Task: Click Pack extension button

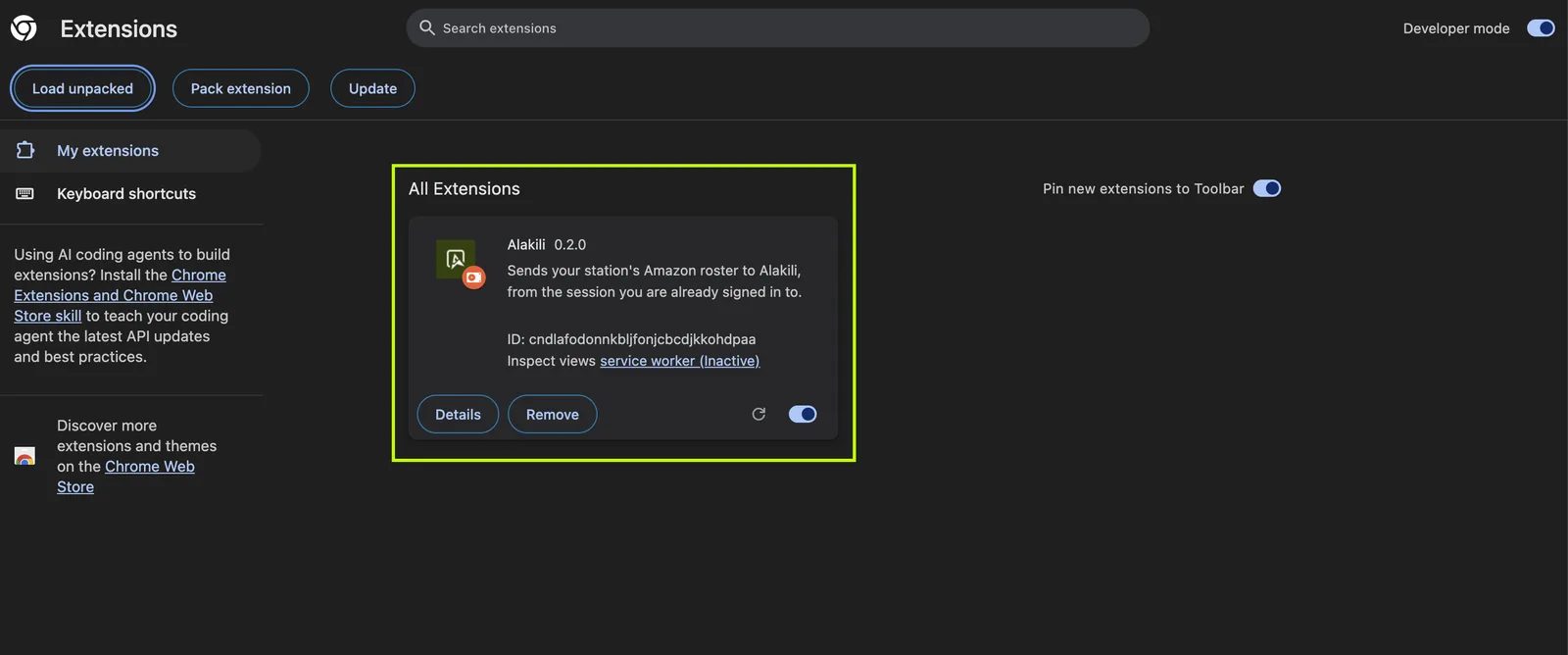Action: click(241, 88)
